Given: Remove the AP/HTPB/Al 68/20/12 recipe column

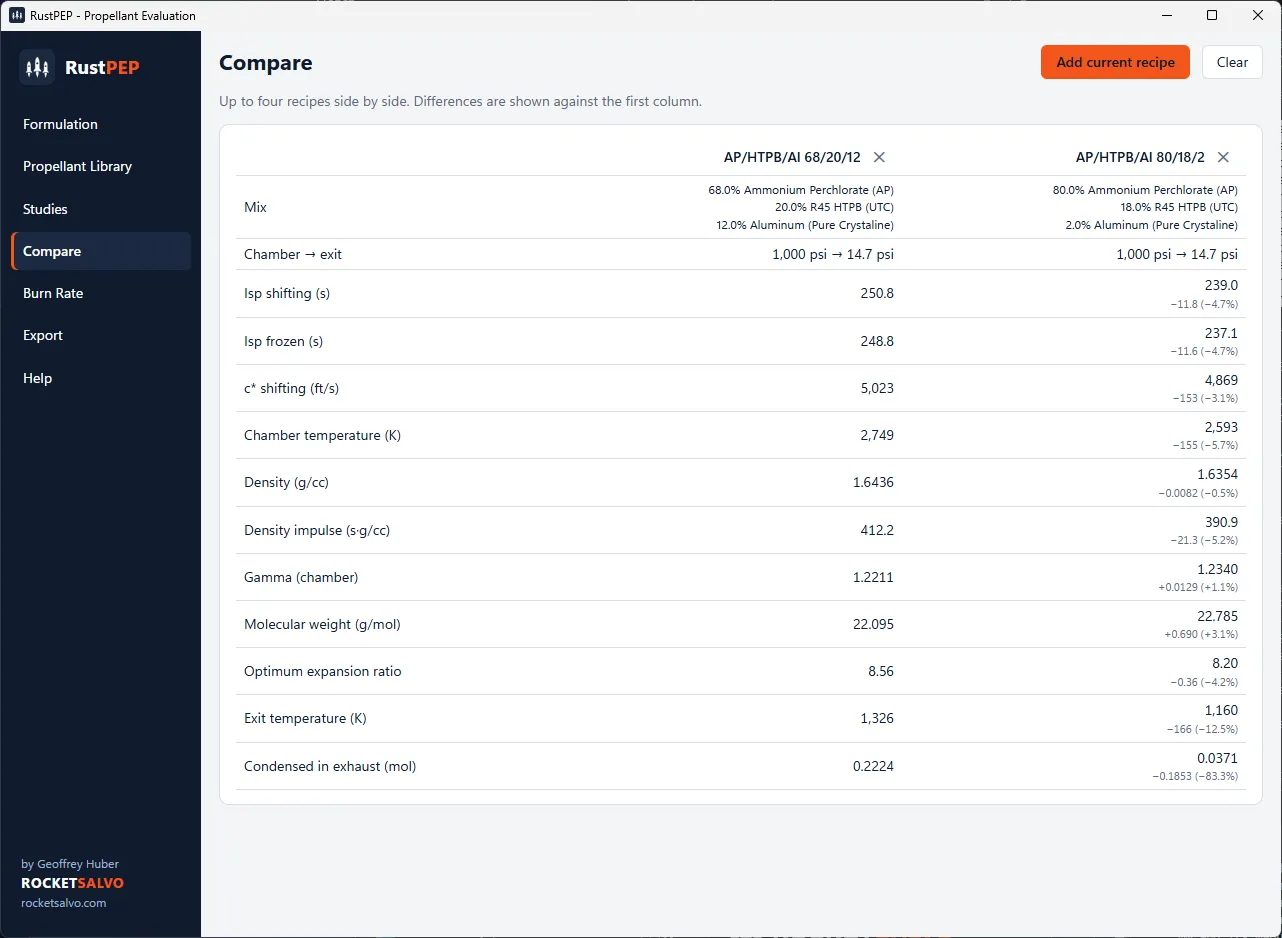Looking at the screenshot, I should tap(879, 157).
